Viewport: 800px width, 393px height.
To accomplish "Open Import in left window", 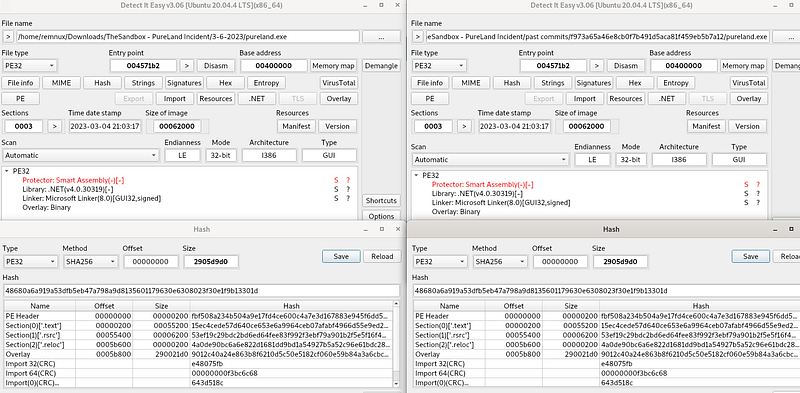I will pyautogui.click(x=175, y=99).
